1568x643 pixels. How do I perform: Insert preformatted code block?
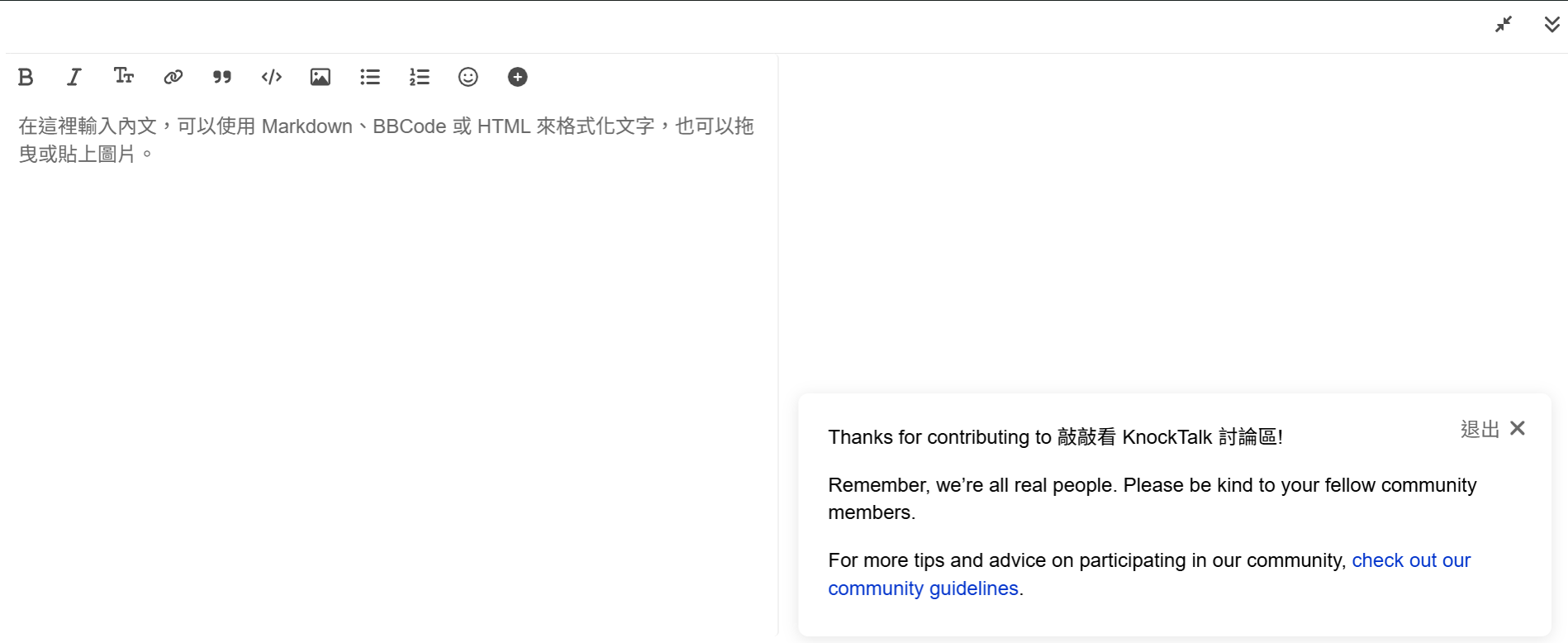click(271, 77)
